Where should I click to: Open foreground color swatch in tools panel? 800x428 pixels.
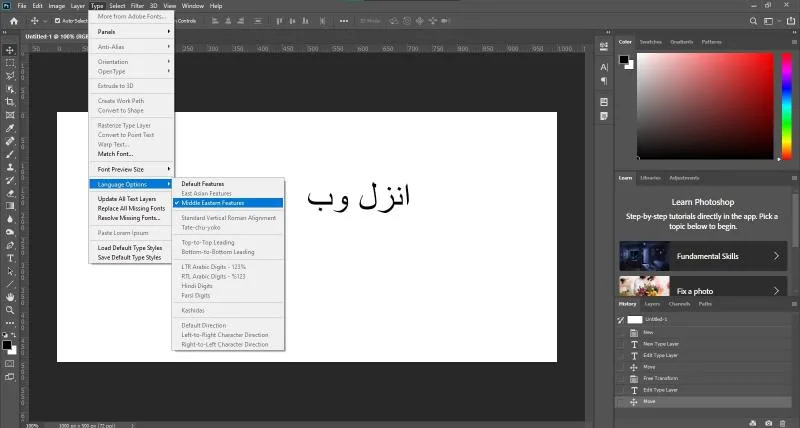point(7,345)
